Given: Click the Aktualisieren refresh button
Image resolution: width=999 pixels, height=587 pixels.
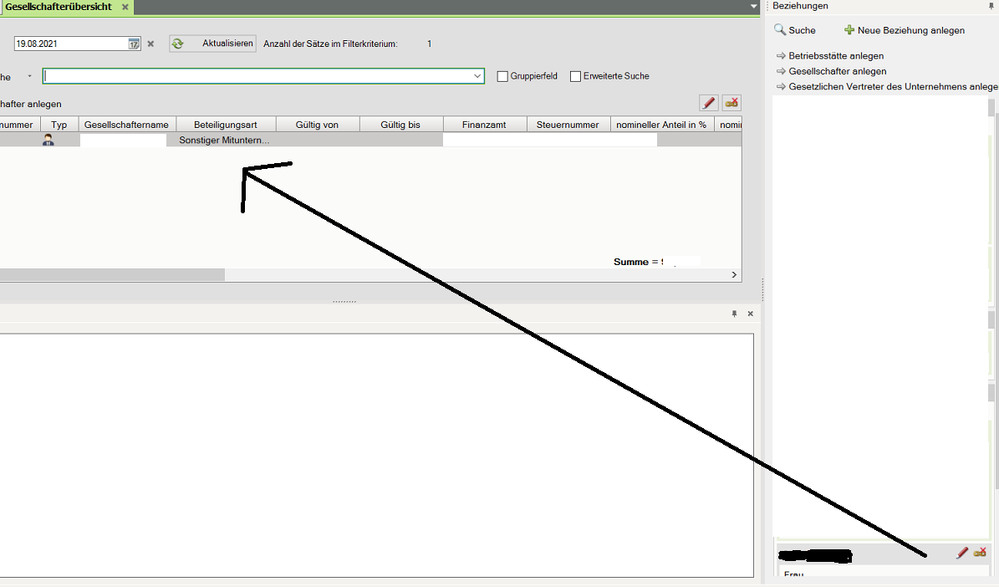Looking at the screenshot, I should (x=213, y=43).
